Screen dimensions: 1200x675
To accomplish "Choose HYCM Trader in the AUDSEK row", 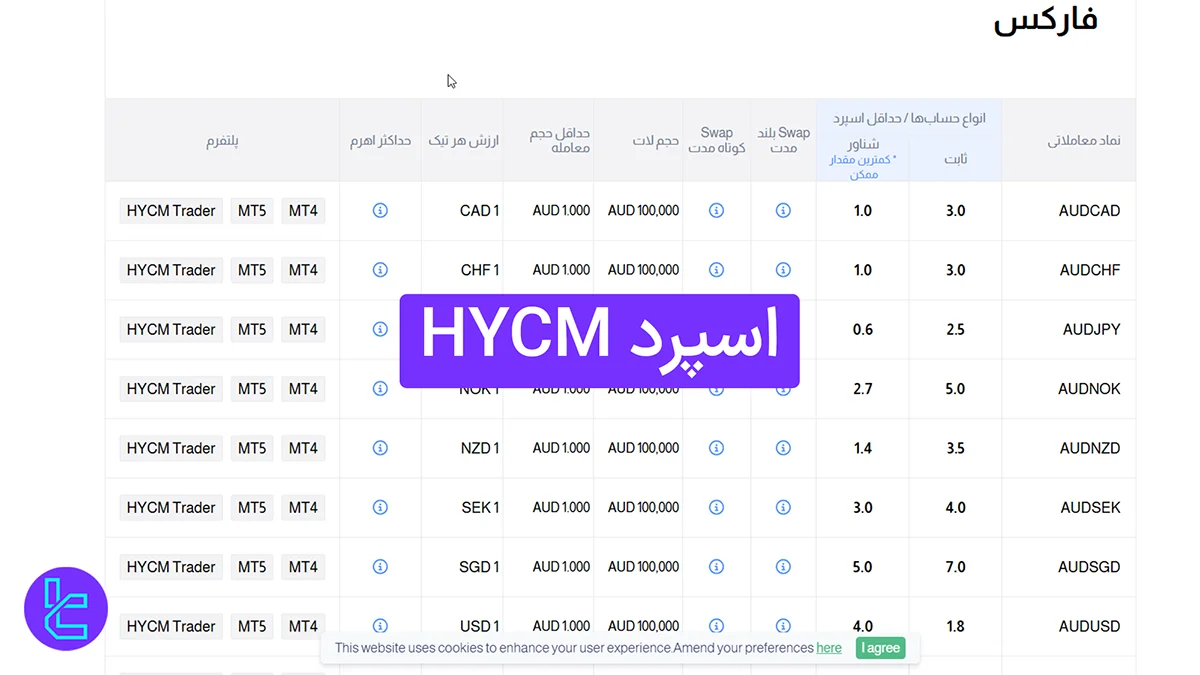I will click(x=170, y=507).
